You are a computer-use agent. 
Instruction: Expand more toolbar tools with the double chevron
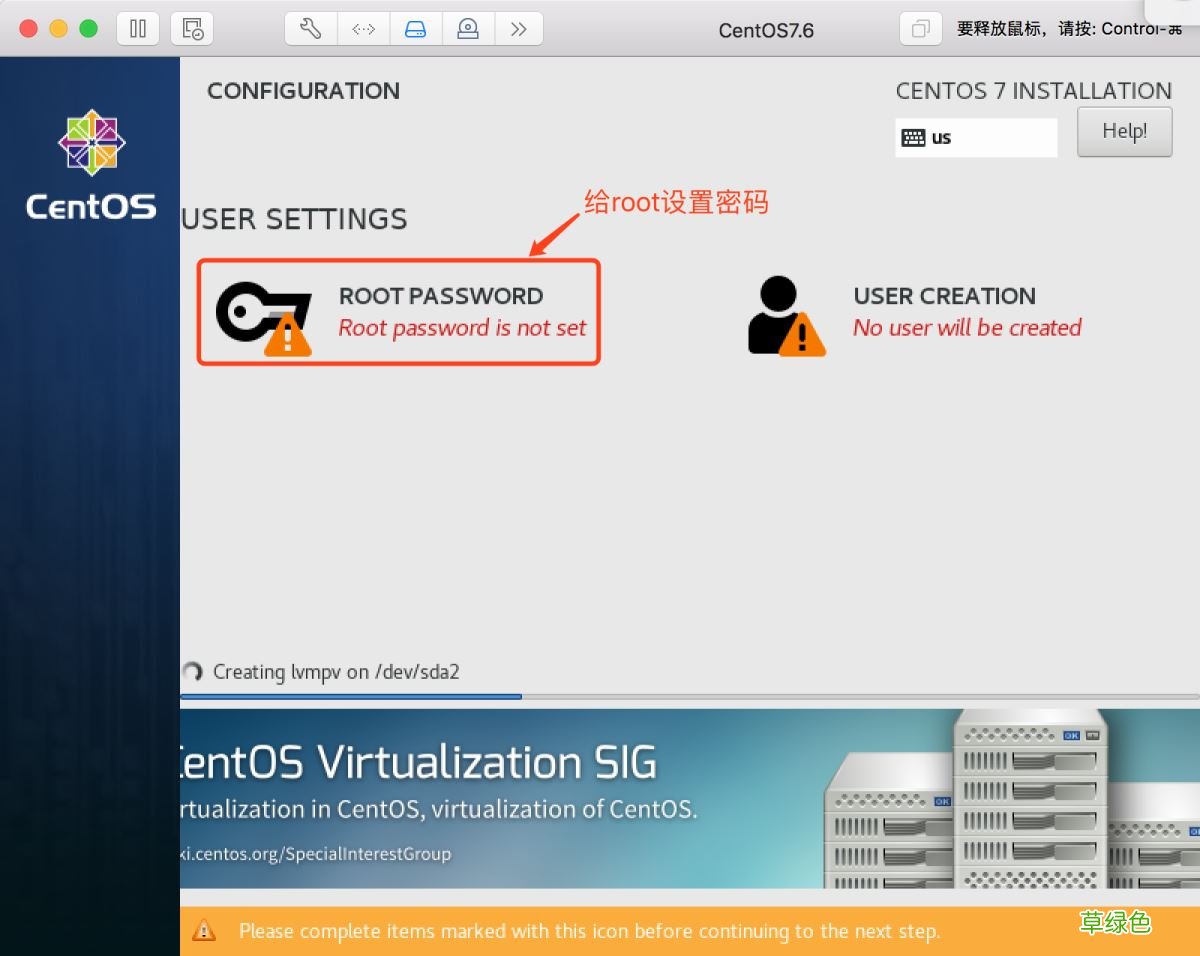(x=519, y=28)
